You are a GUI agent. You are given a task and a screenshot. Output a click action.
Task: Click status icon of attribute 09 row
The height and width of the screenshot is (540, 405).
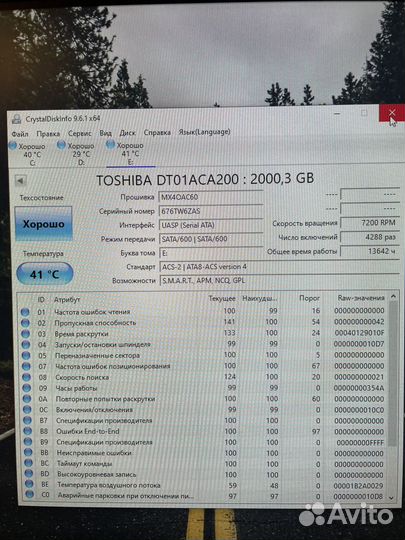[x=27, y=388]
